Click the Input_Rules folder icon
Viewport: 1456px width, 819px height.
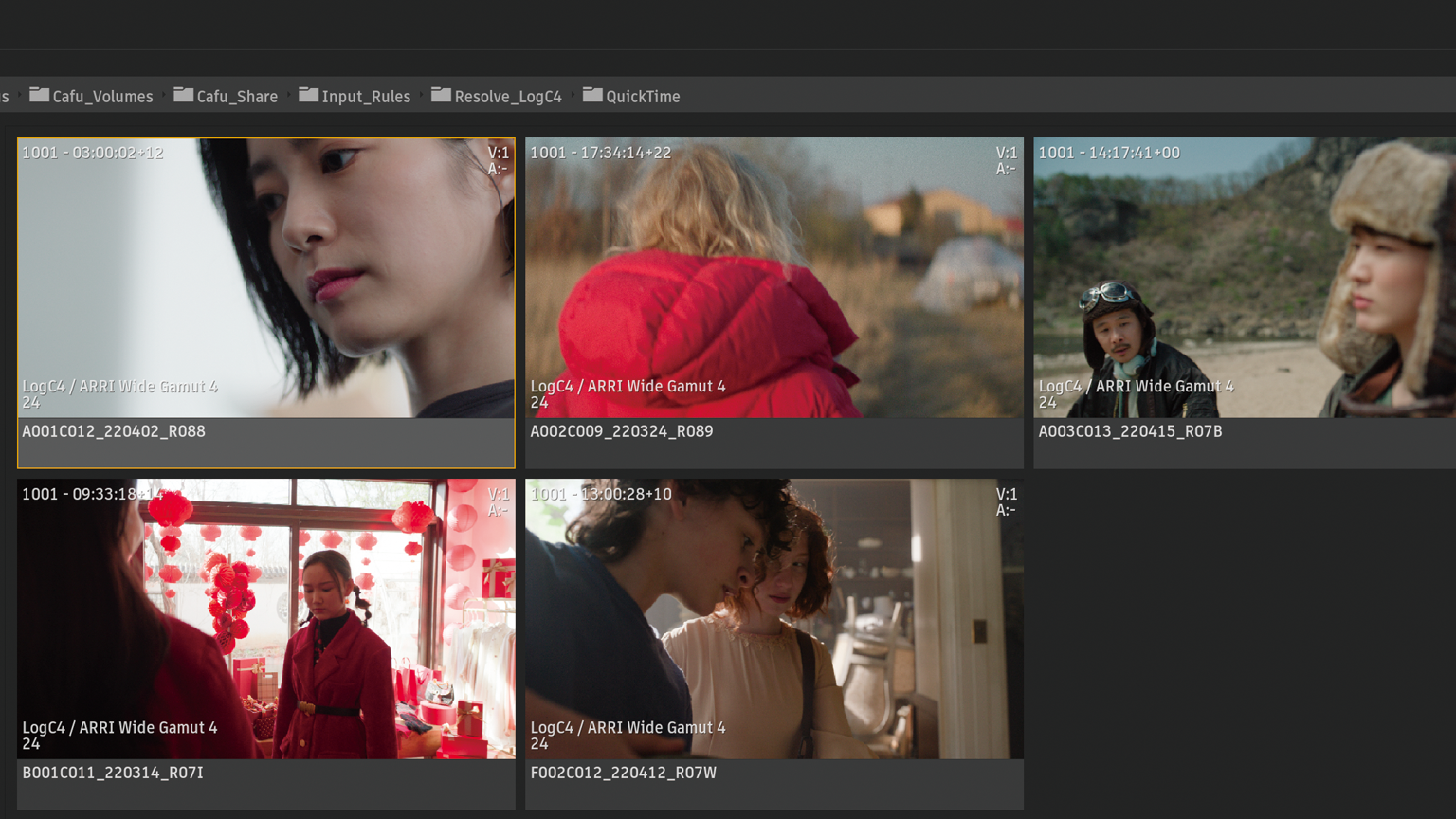[308, 95]
